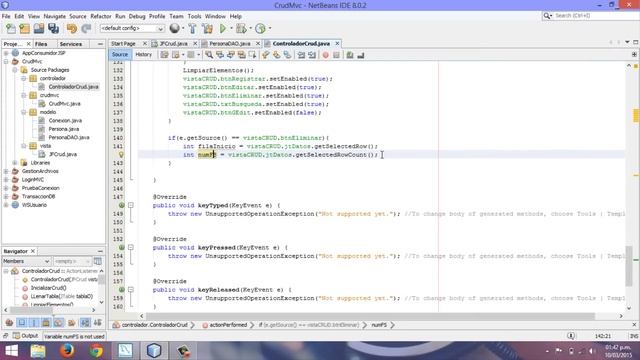Viewport: 640px width, 360px height.
Task: Click the Search magnifier icon top right
Action: [x=547, y=16]
